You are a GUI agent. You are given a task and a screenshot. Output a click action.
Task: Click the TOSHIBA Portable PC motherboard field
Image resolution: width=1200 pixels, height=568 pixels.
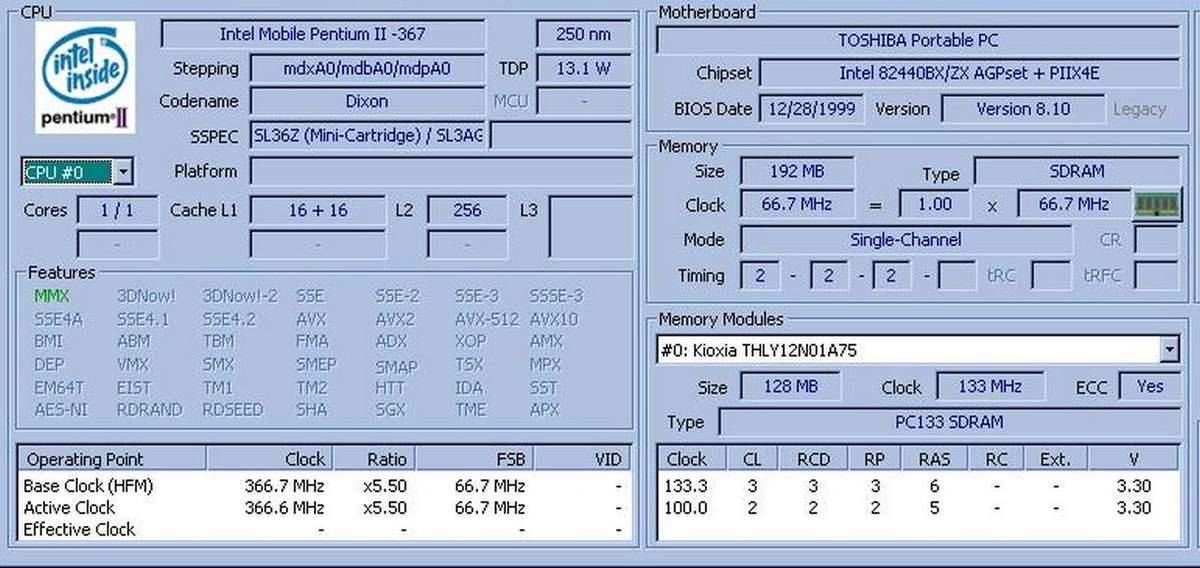pyautogui.click(x=917, y=41)
